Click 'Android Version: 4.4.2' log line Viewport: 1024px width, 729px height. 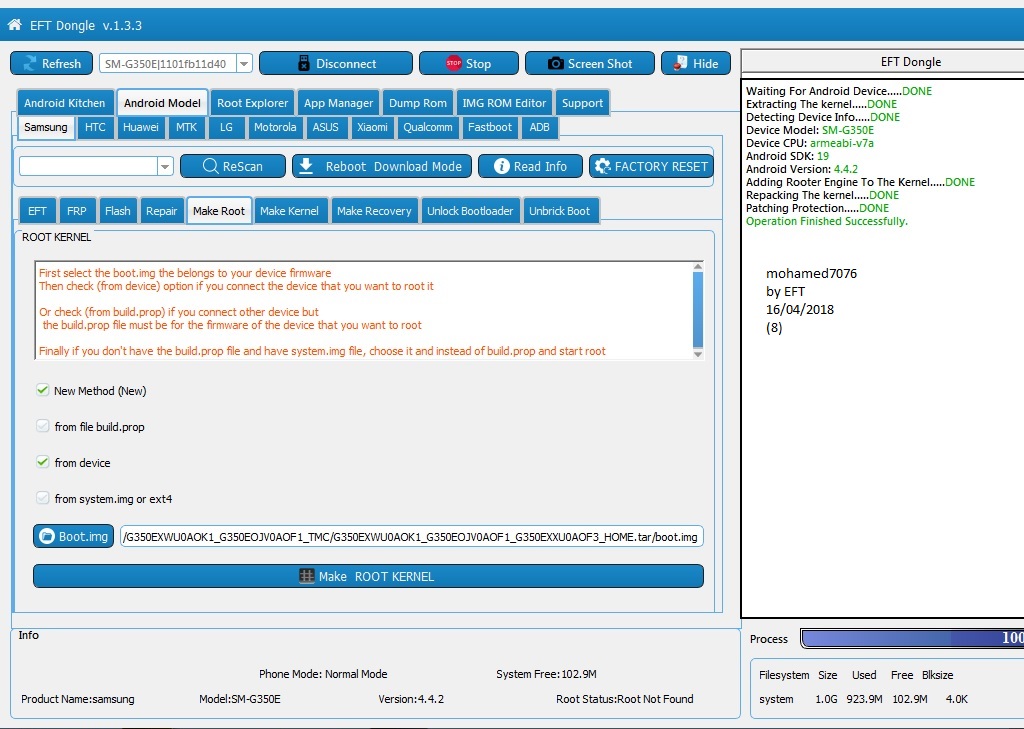point(802,169)
